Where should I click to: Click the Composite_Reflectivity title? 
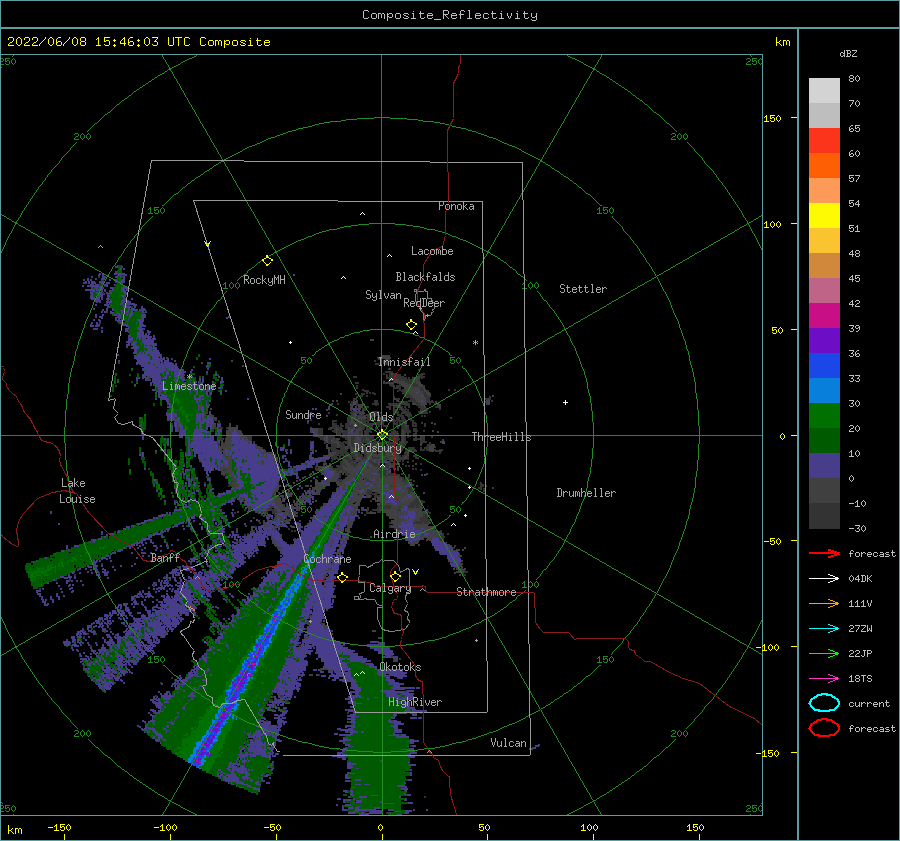450,15
